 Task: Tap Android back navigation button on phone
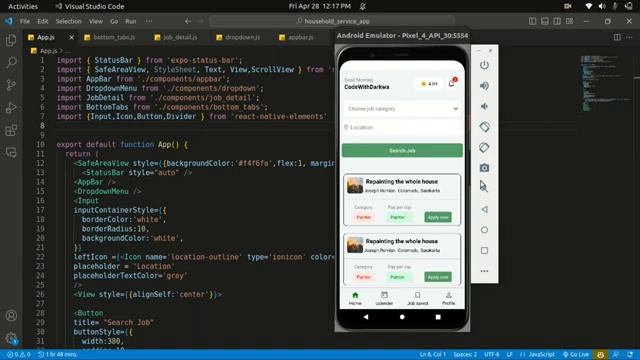click(366, 317)
